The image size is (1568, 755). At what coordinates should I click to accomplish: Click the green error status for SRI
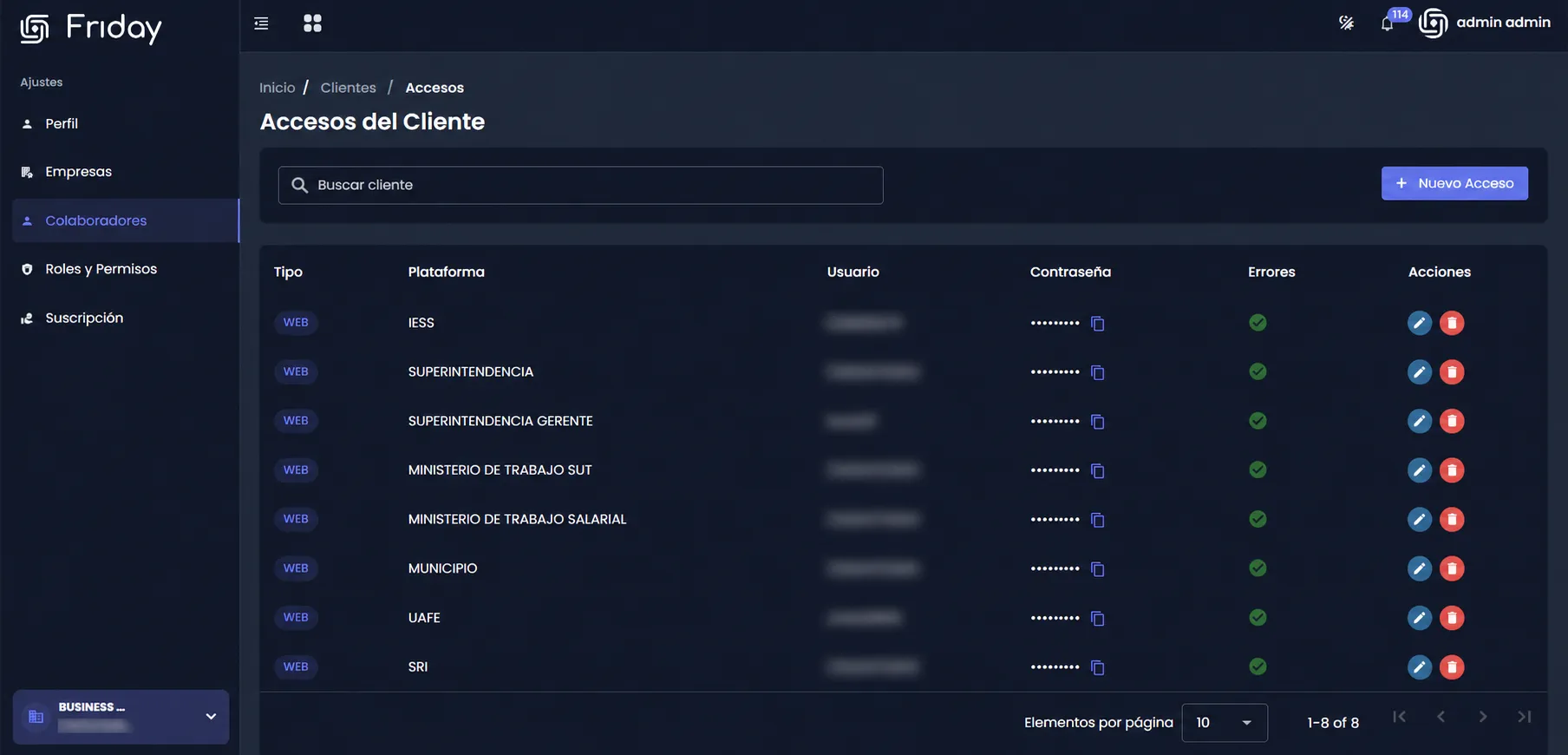coord(1258,666)
